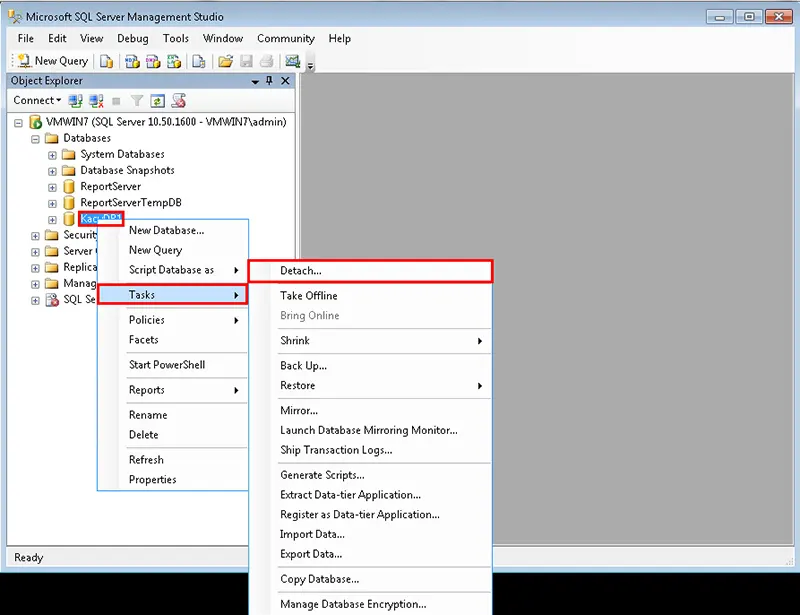Click the Connect Object Explorer icon
The height and width of the screenshot is (615, 800).
tap(76, 101)
